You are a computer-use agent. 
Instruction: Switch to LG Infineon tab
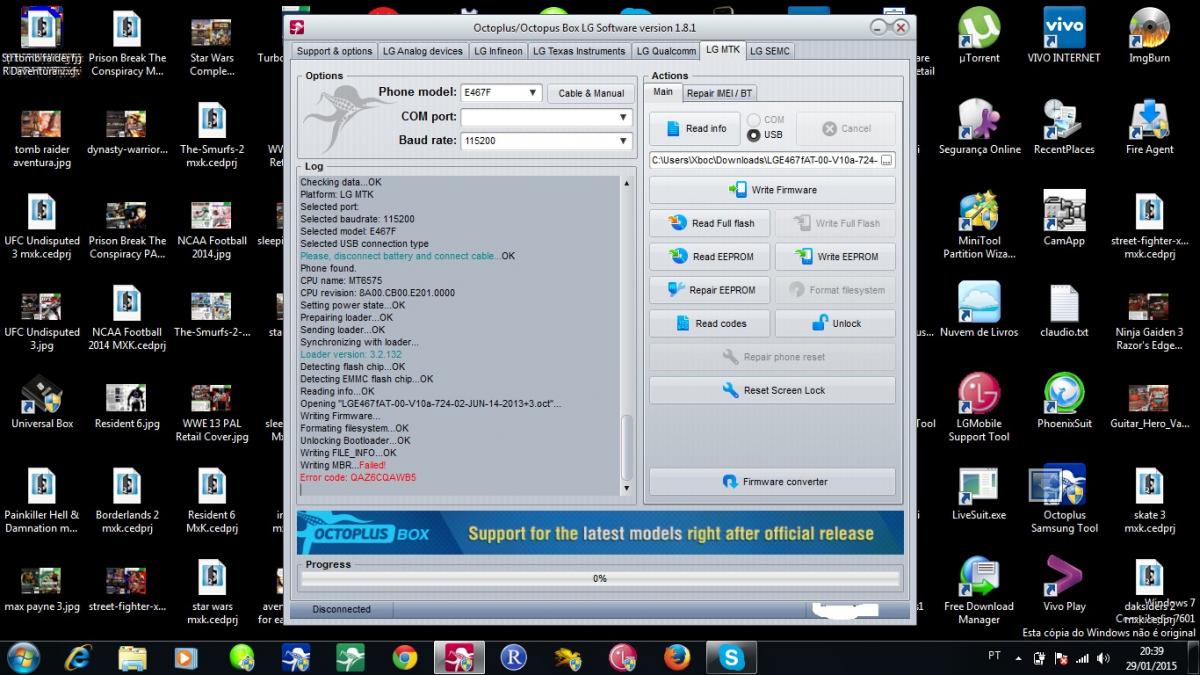click(498, 51)
